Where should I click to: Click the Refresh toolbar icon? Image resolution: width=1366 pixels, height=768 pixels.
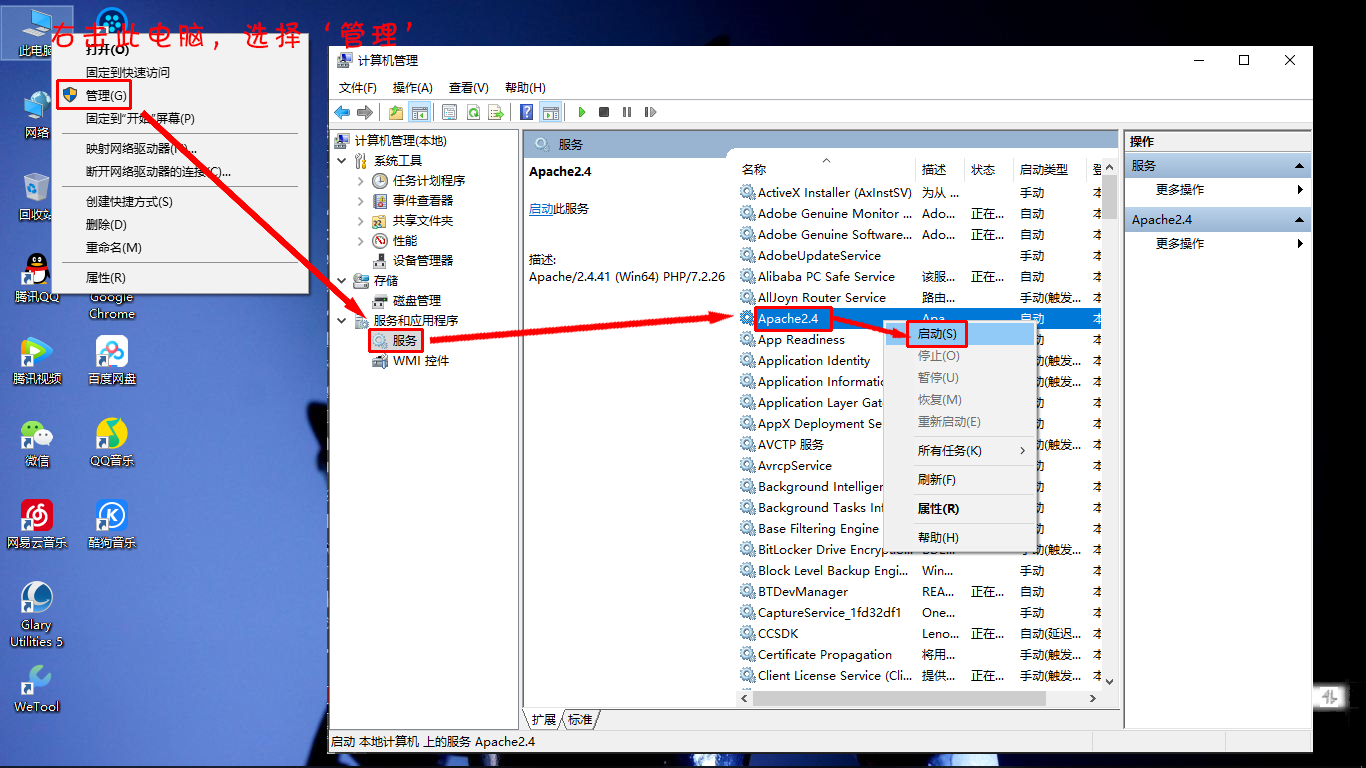point(473,112)
